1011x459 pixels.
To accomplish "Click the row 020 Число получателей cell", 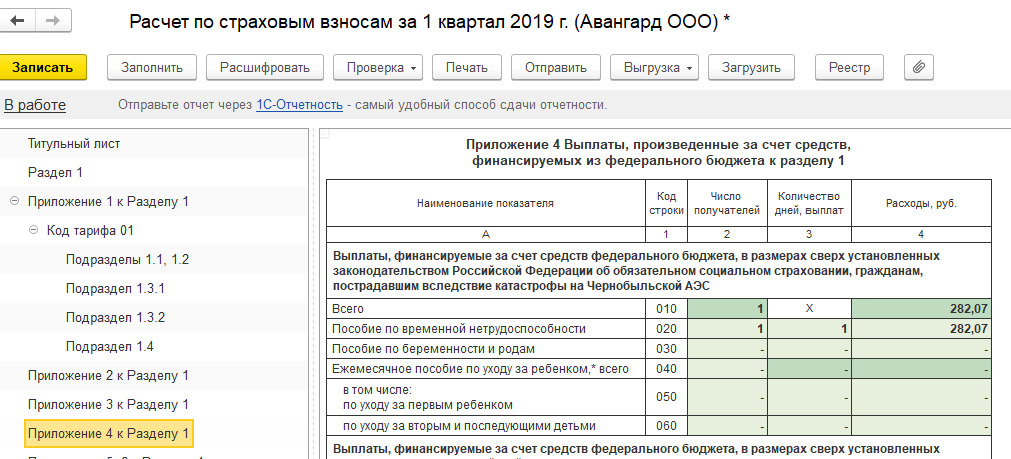I will point(728,329).
